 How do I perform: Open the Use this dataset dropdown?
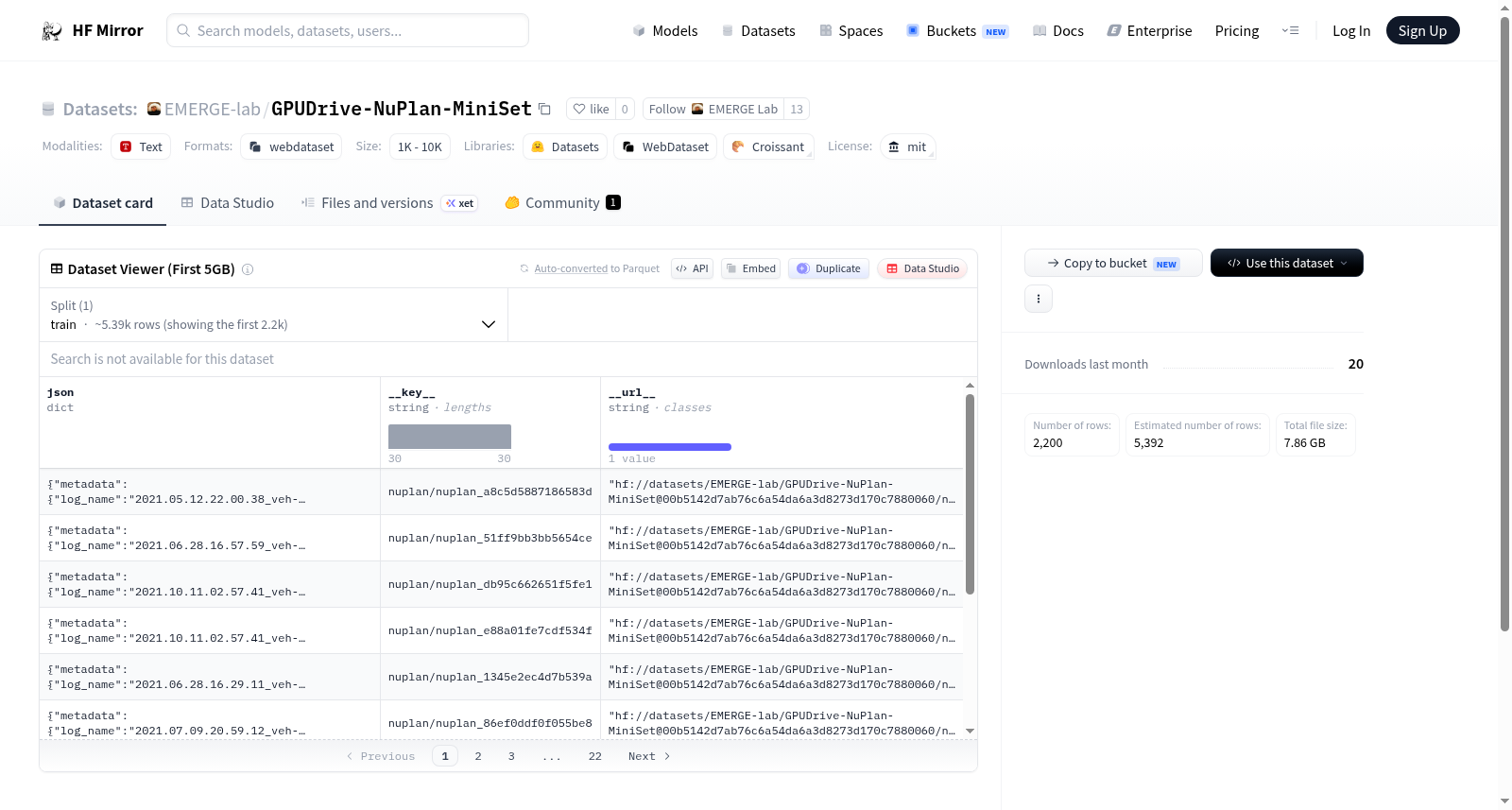coord(1287,263)
